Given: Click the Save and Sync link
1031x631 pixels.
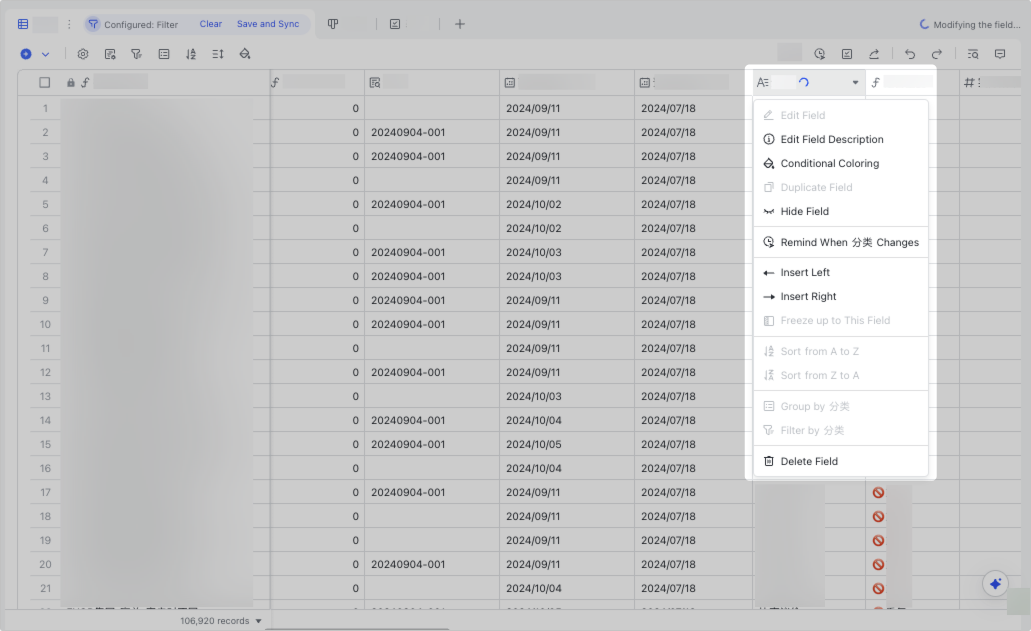Looking at the screenshot, I should 268,24.
